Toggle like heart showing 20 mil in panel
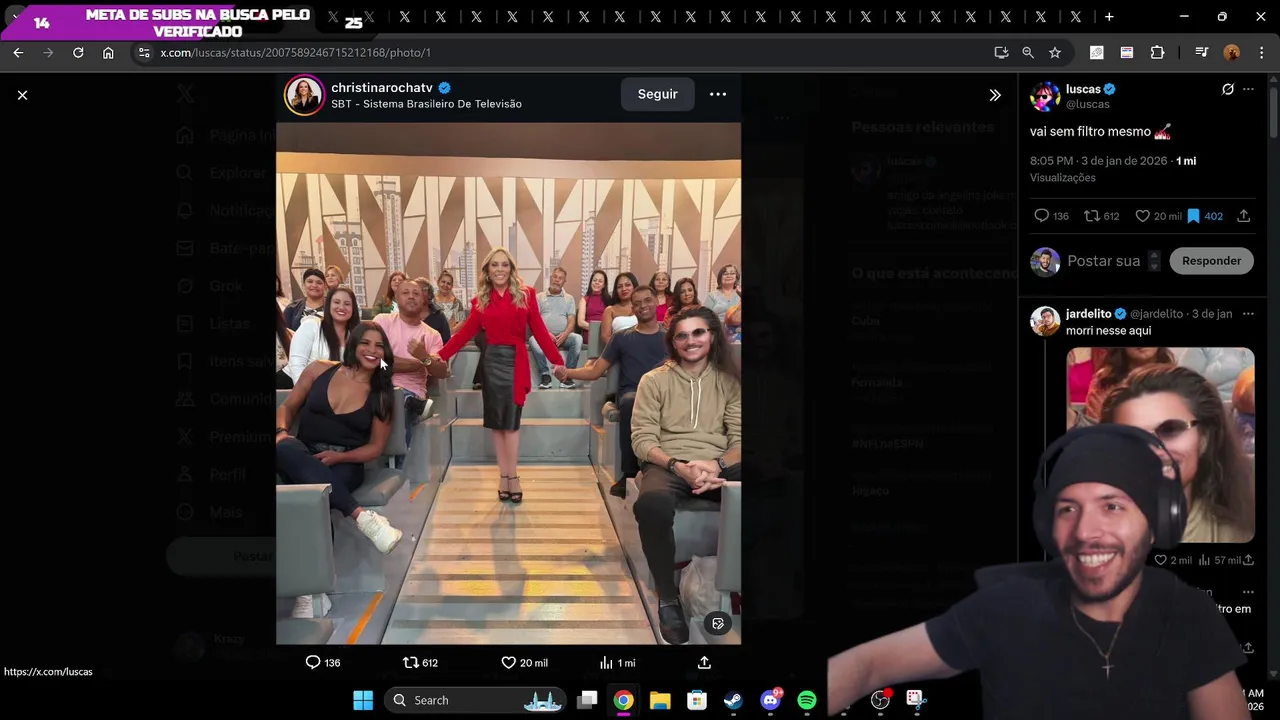 pos(1142,216)
